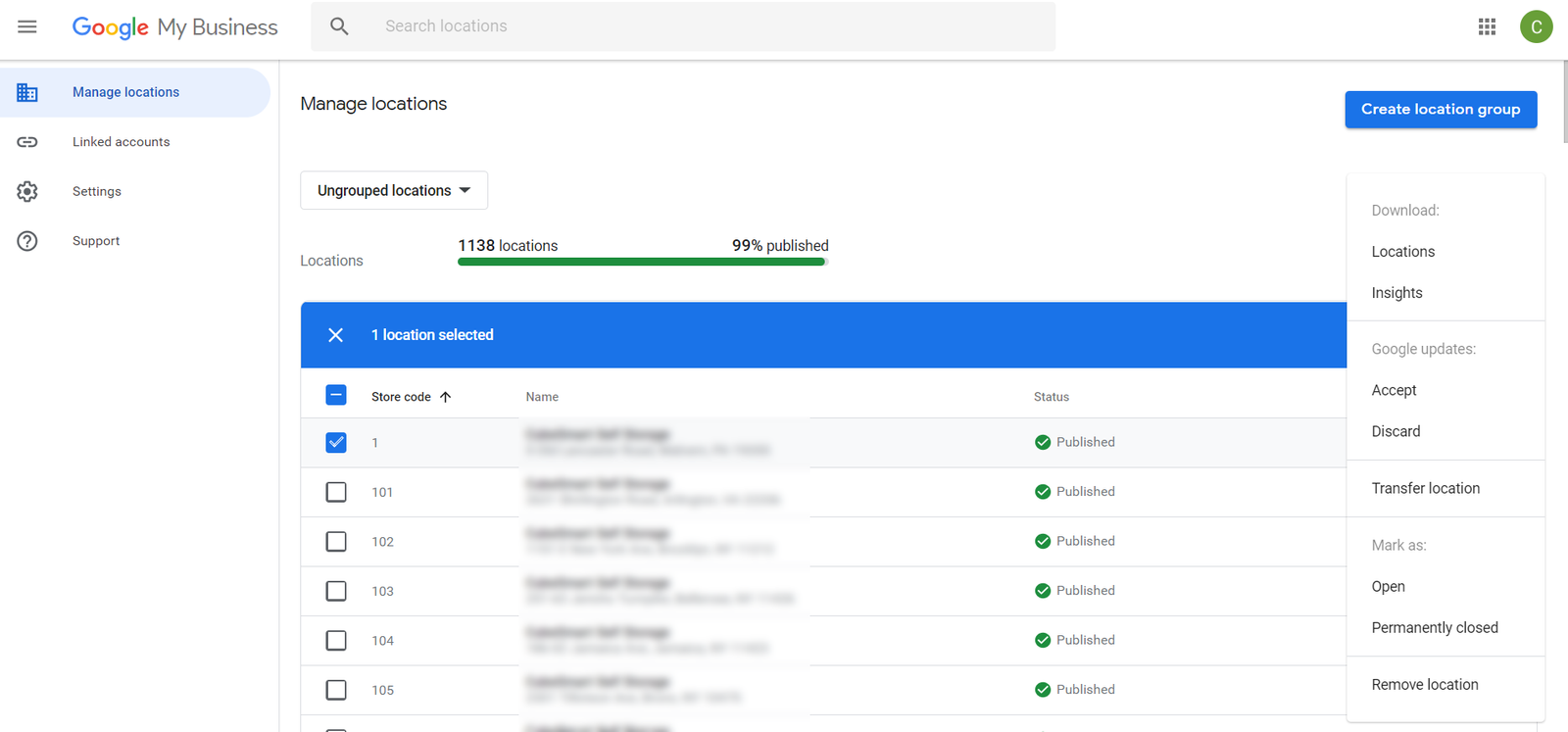
Task: Click Create location group button
Action: point(1440,109)
